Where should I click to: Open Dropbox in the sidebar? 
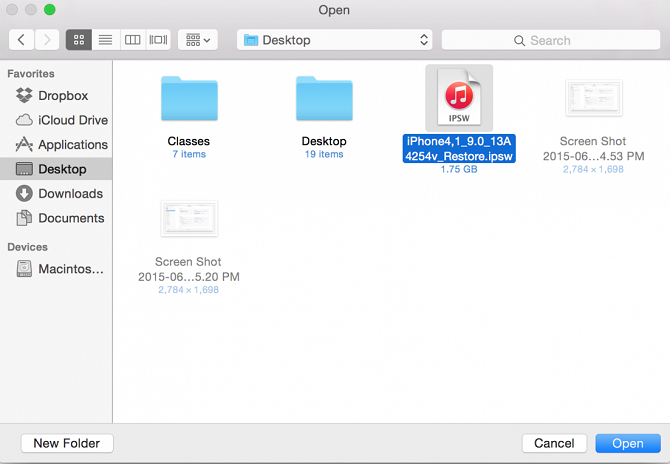[x=62, y=96]
